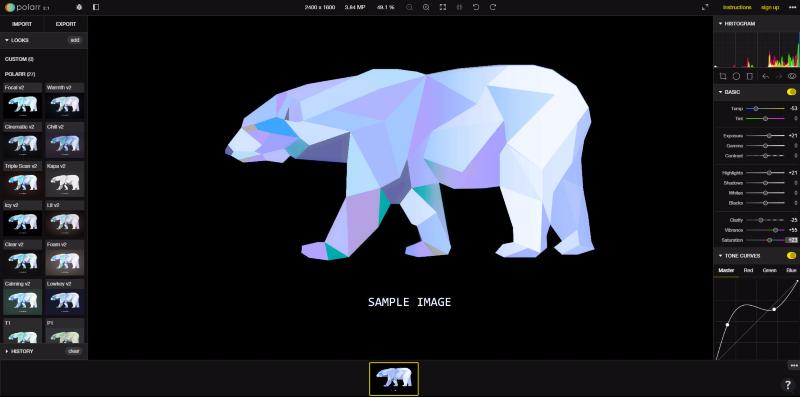
Task: Toggle the sidebar panel layout icon
Action: coord(96,7)
